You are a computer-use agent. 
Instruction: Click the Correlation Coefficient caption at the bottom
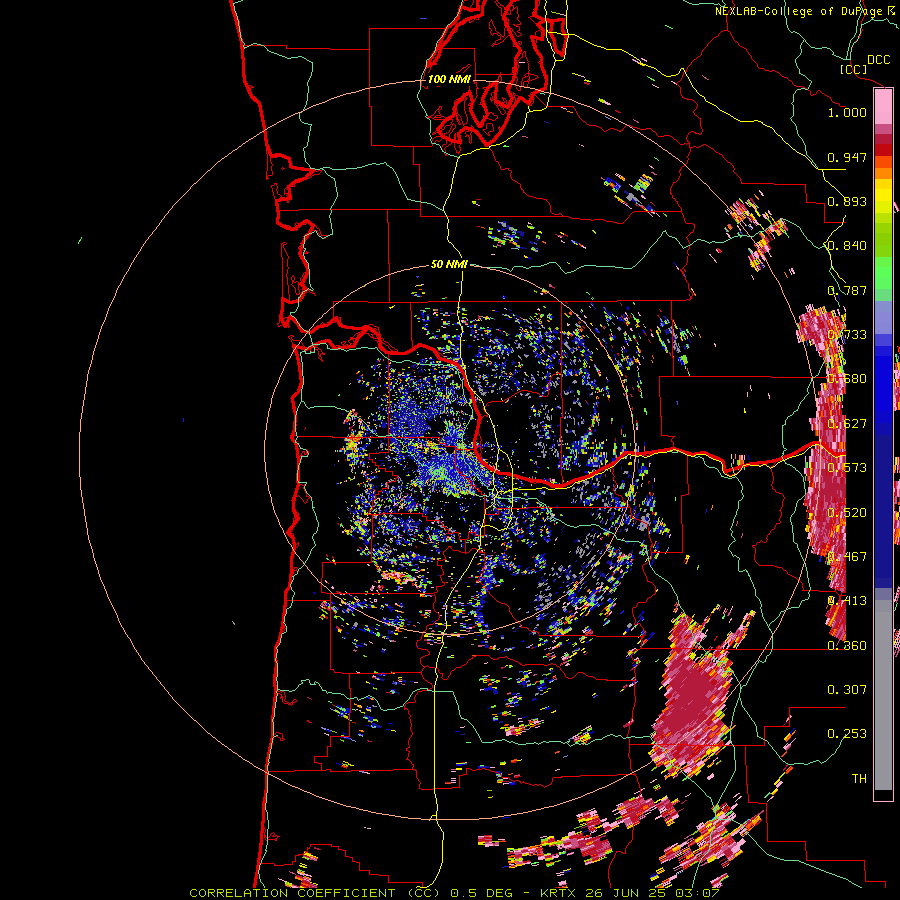[453, 893]
